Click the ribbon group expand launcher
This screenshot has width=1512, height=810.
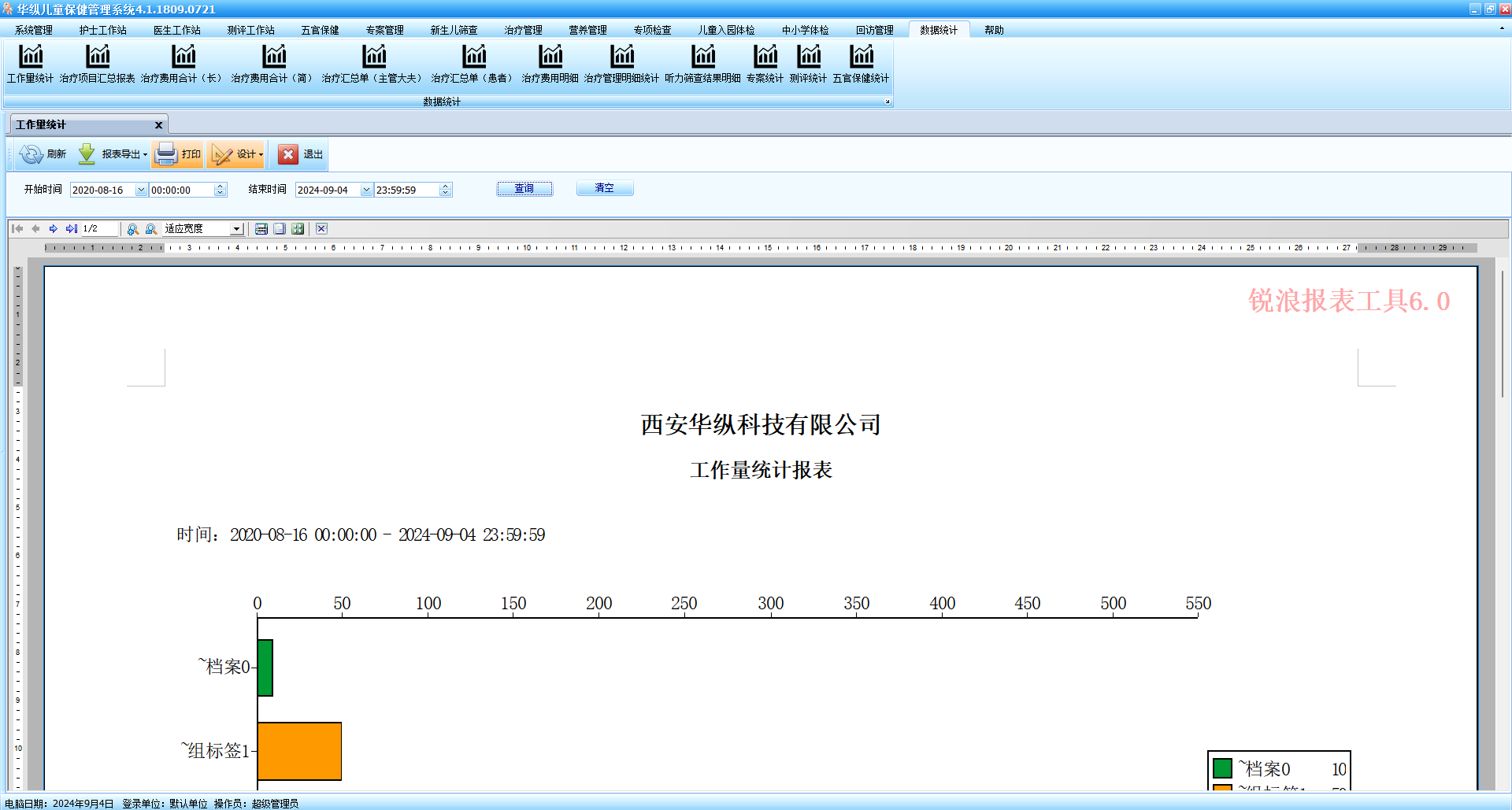pyautogui.click(x=888, y=102)
